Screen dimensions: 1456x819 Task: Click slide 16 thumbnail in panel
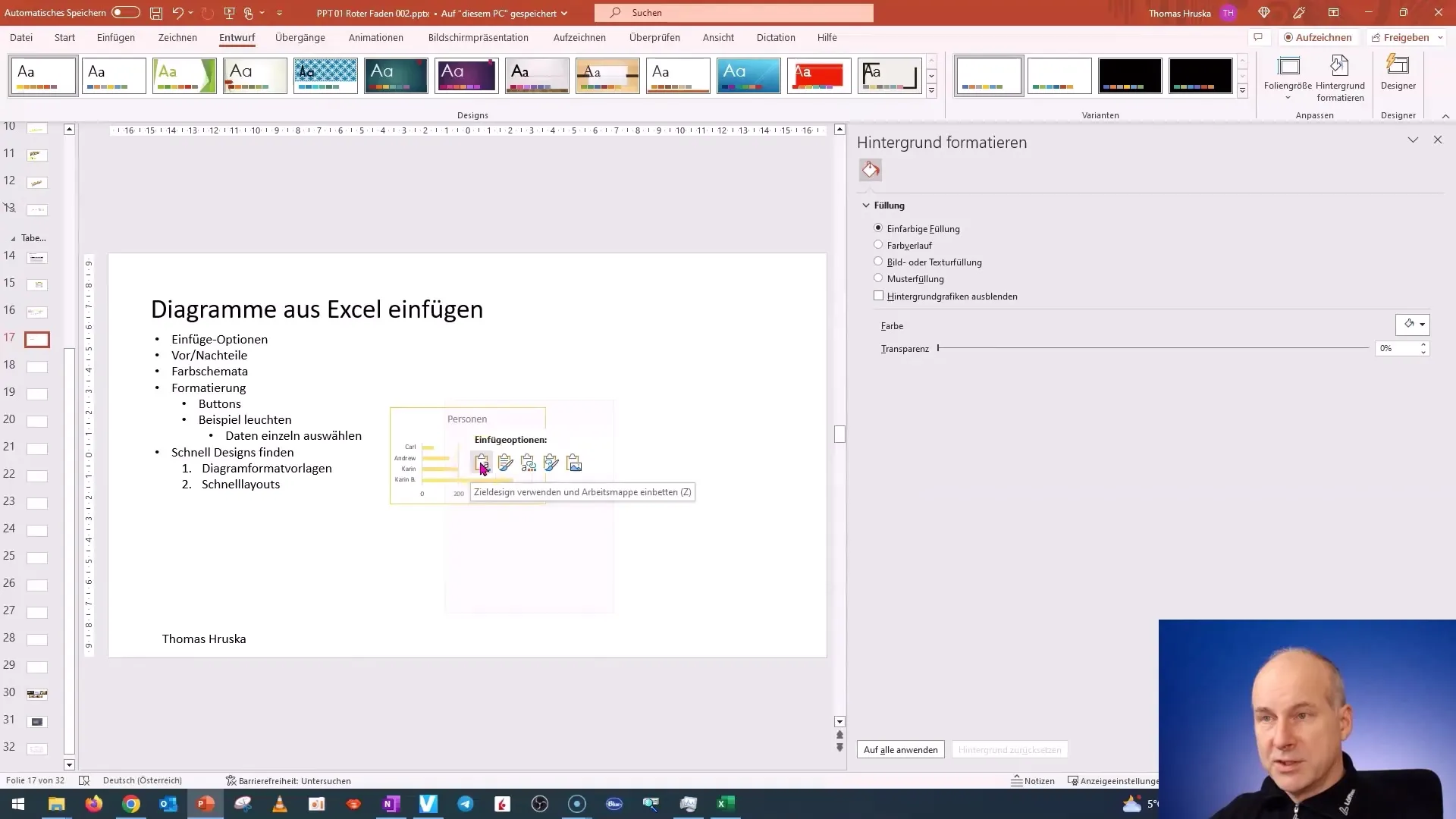coord(37,312)
